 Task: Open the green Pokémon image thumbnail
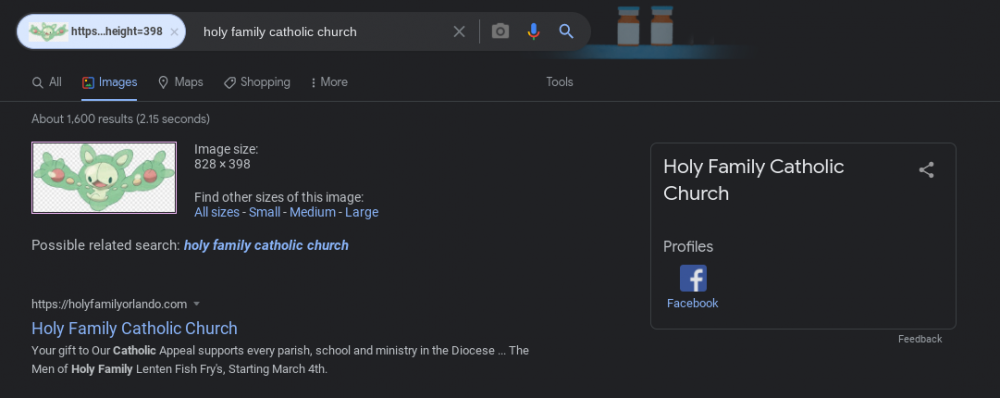pyautogui.click(x=104, y=177)
